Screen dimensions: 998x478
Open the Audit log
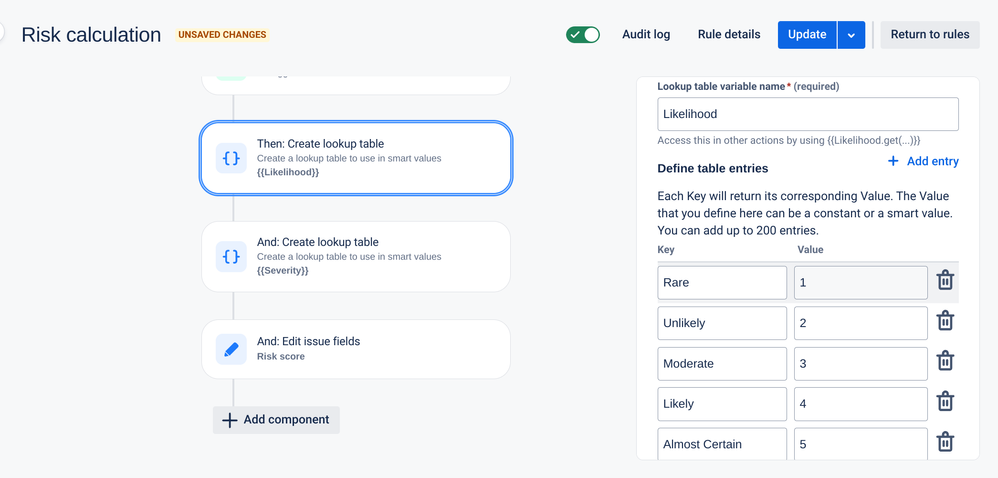click(x=646, y=34)
